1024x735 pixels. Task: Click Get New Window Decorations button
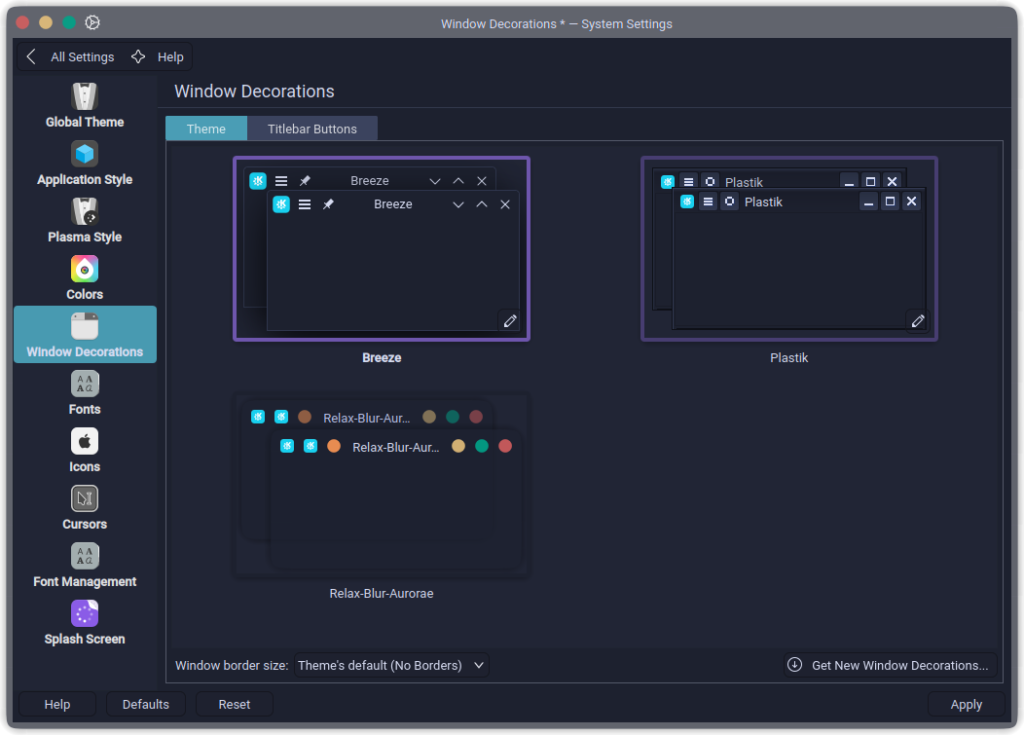pyautogui.click(x=891, y=665)
